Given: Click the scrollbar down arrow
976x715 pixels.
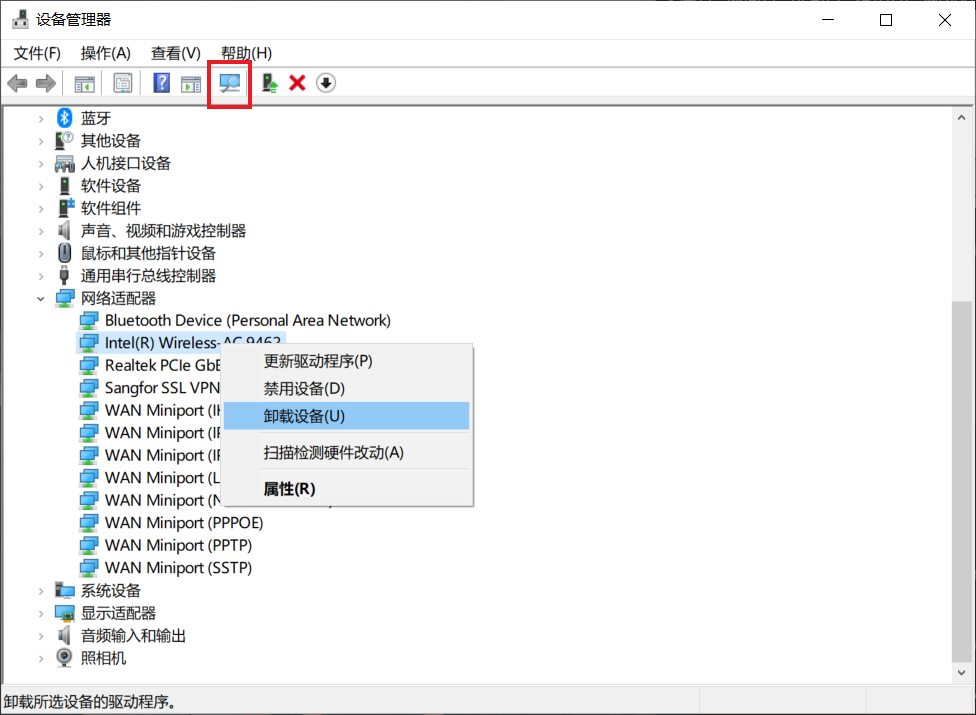Looking at the screenshot, I should click(962, 673).
